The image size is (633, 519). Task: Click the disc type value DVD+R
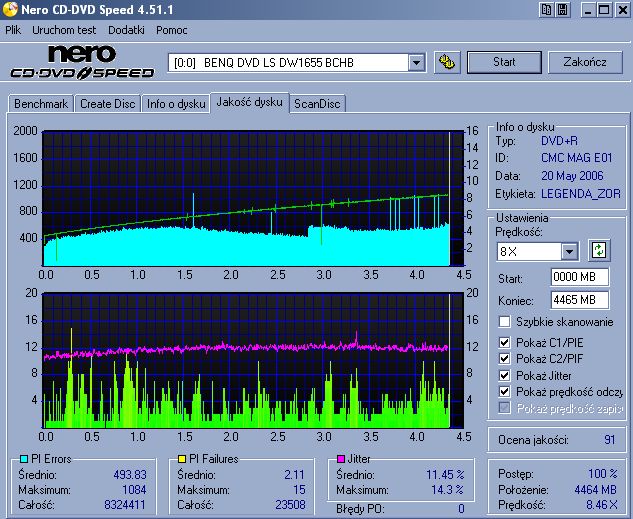[559, 141]
